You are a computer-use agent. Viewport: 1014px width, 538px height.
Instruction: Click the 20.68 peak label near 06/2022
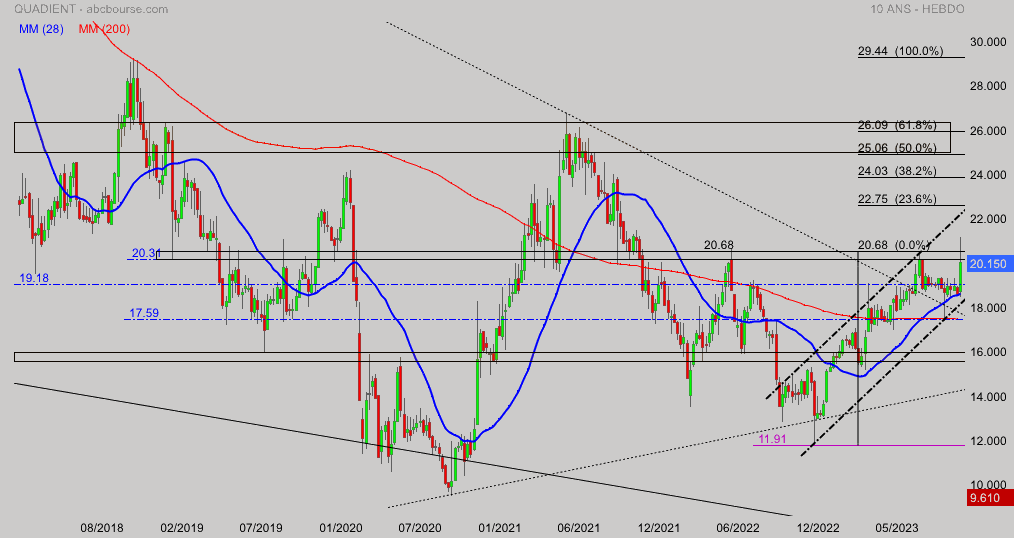point(718,245)
